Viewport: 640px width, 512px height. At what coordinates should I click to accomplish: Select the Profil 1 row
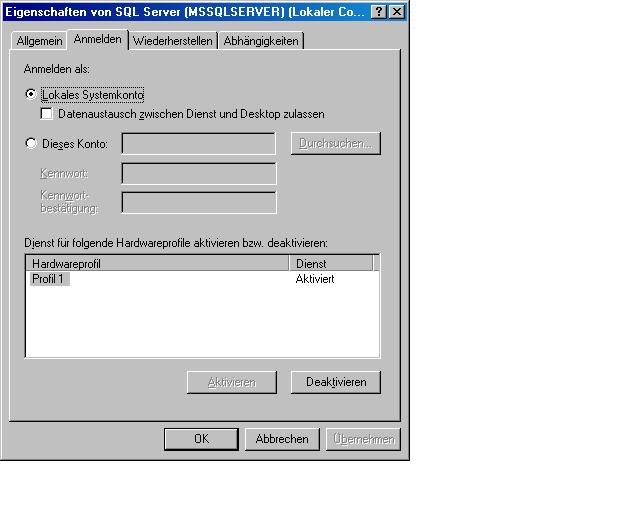[x=202, y=279]
